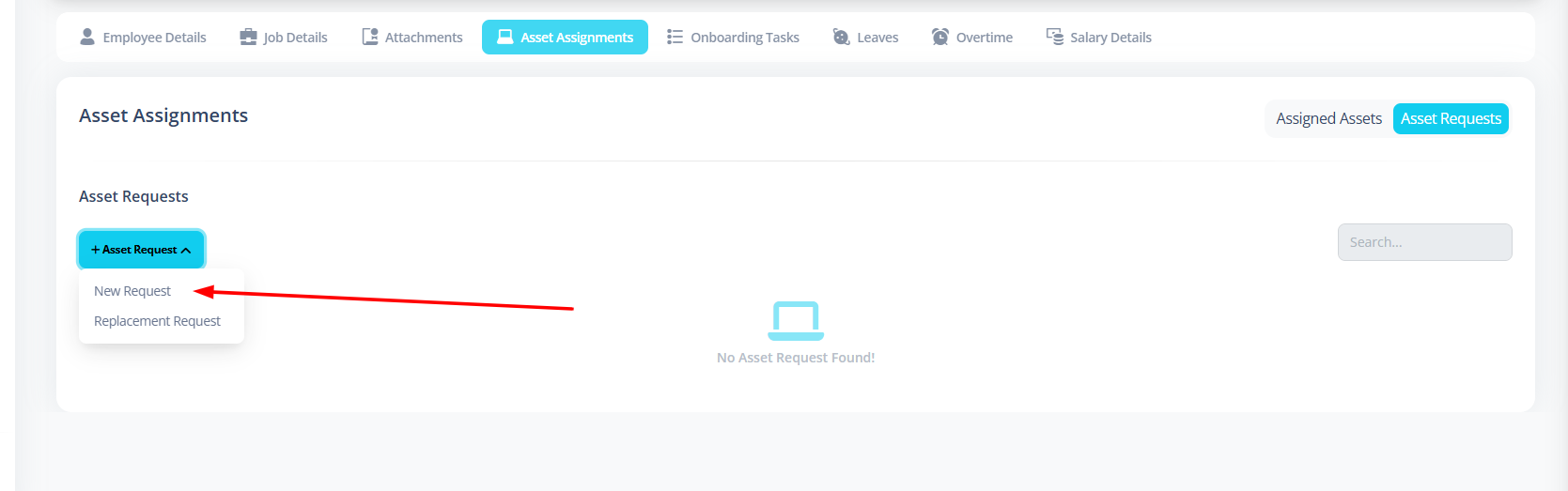Click the Onboarding Tasks list icon
Viewport: 1568px width, 491px height.
click(675, 37)
